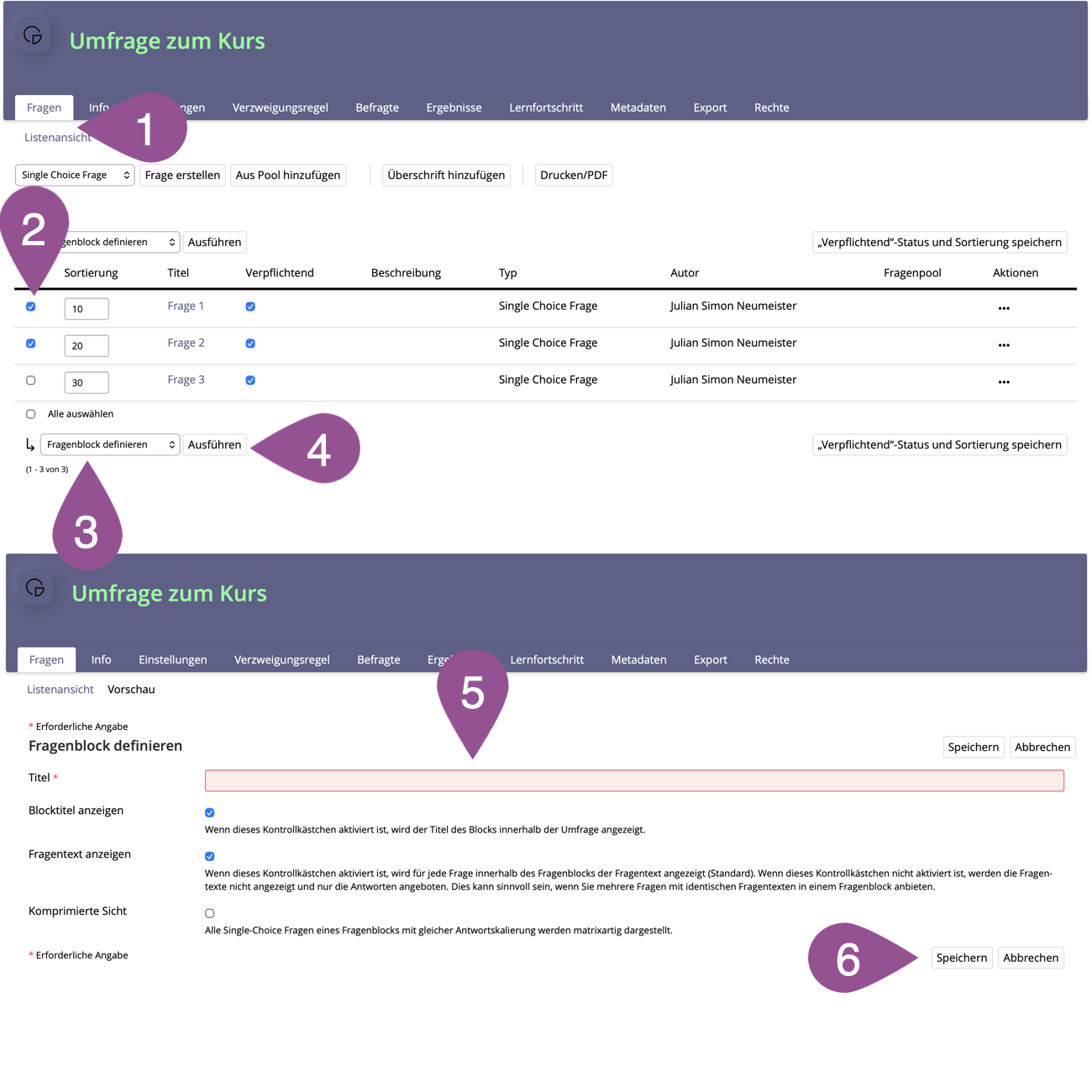
Task: Enable the Komprimierte Sicht checkbox
Action: tap(210, 913)
